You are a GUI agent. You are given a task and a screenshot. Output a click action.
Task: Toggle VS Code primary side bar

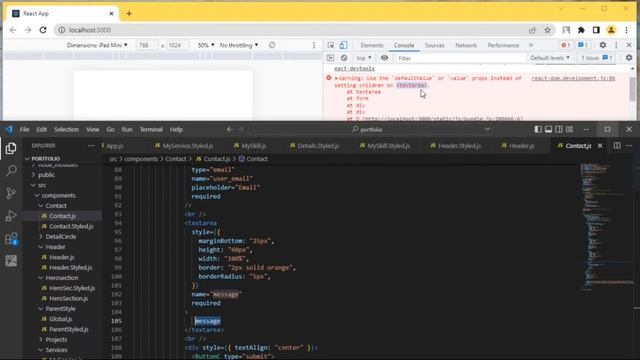point(538,129)
